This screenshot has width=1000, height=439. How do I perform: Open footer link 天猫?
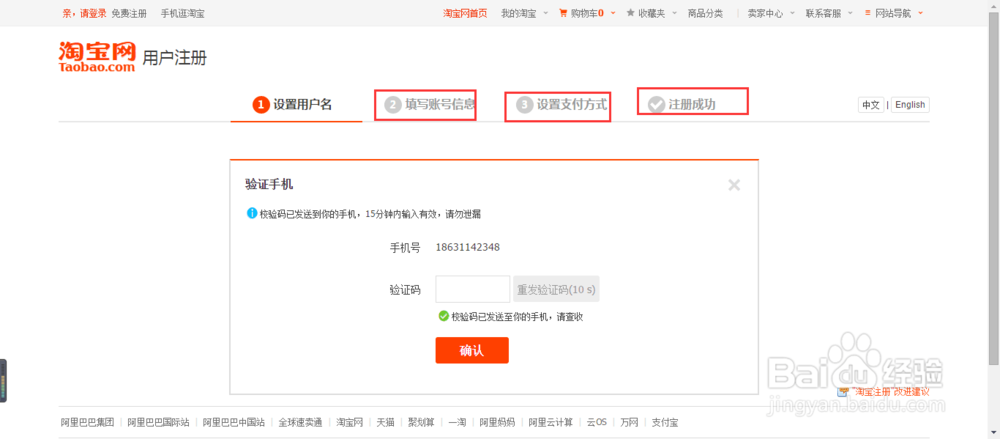[385, 422]
